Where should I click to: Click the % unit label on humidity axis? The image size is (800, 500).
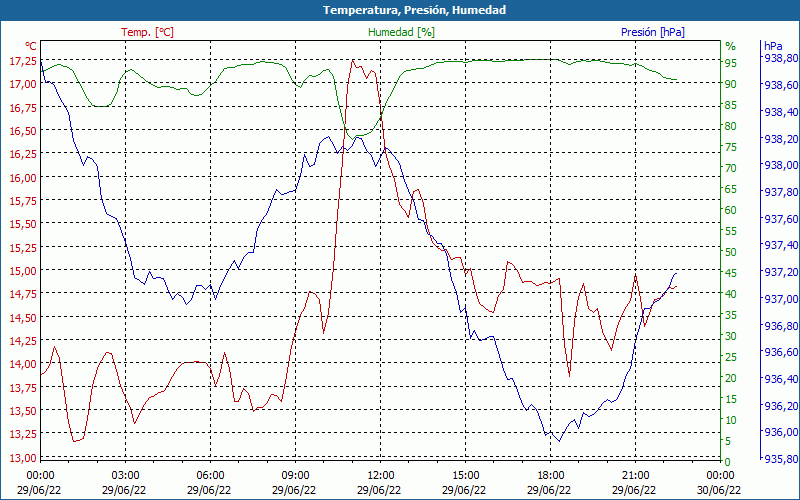731,46
